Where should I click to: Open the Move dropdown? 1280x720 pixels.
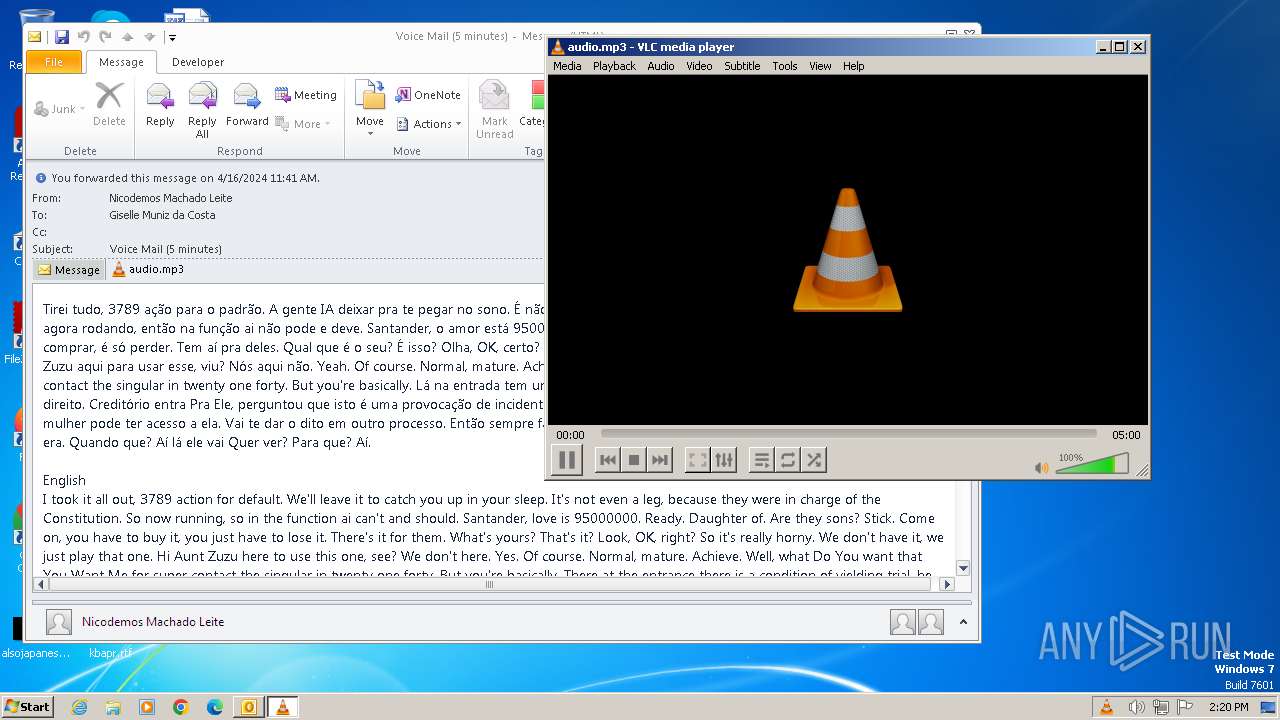pyautogui.click(x=370, y=110)
